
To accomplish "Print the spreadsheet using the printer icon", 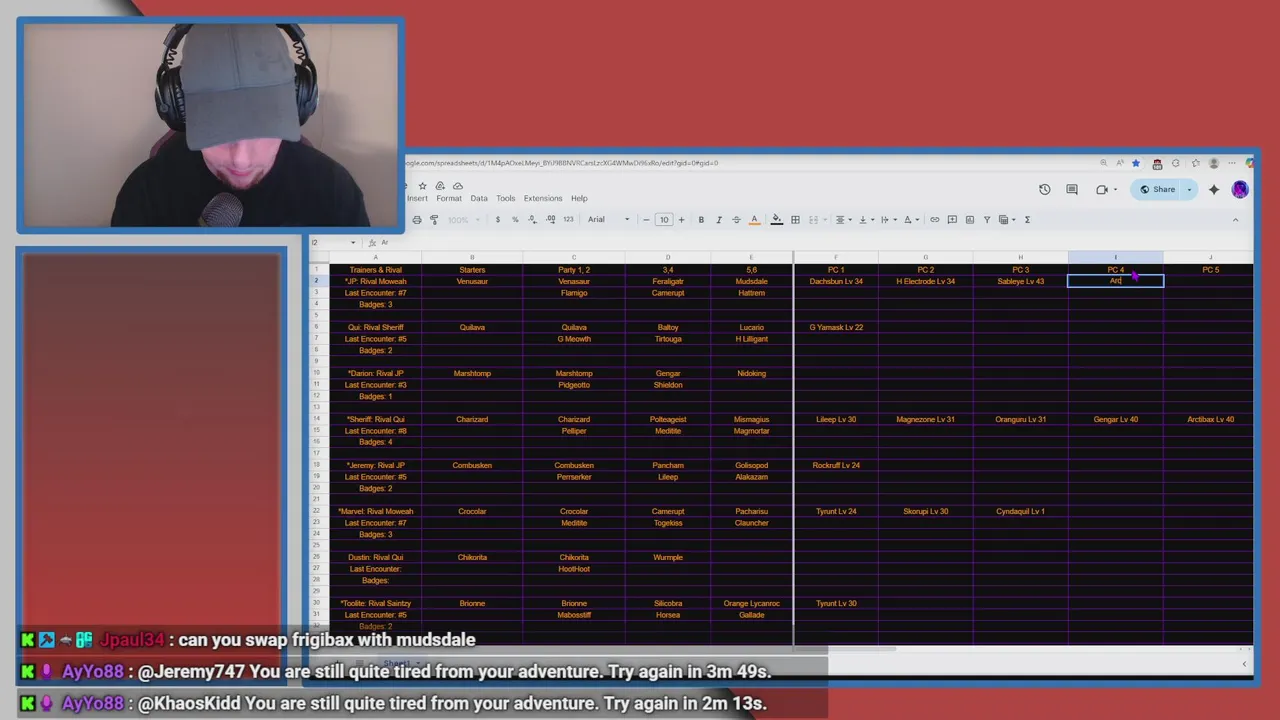I will (x=417, y=219).
